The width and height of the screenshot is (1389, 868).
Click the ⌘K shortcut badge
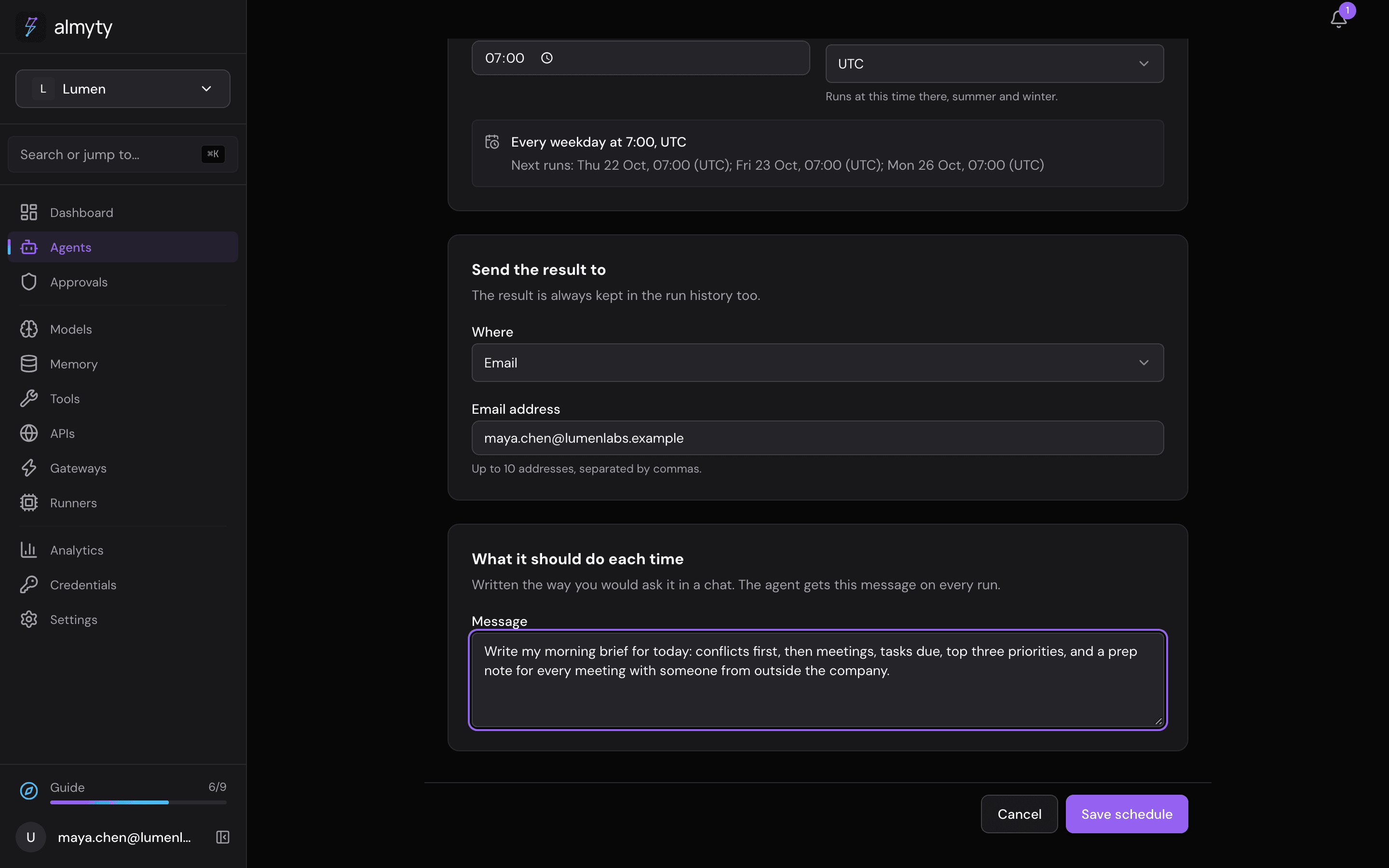click(213, 154)
